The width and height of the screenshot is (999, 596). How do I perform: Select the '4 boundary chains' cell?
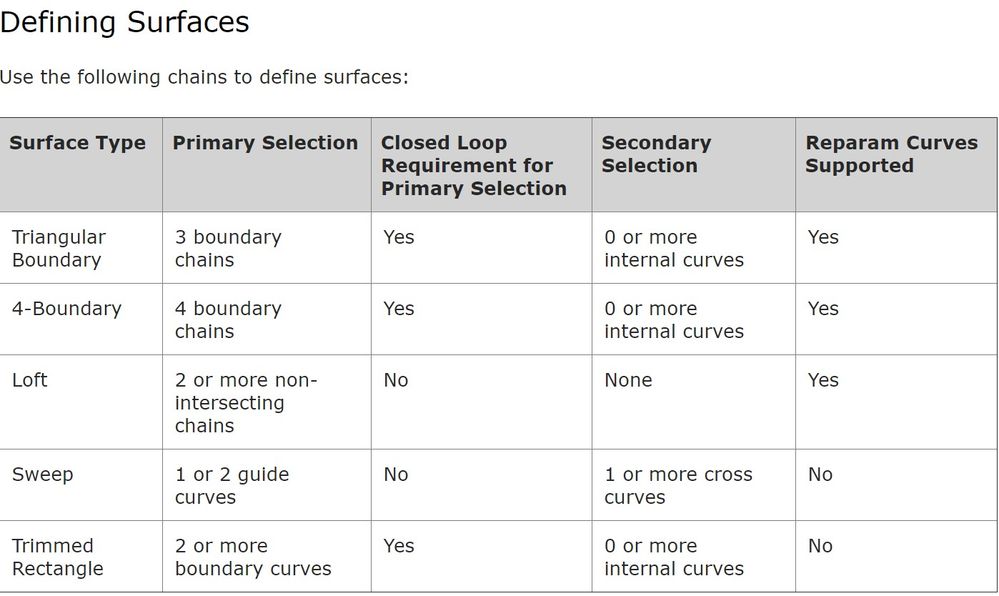[x=228, y=320]
